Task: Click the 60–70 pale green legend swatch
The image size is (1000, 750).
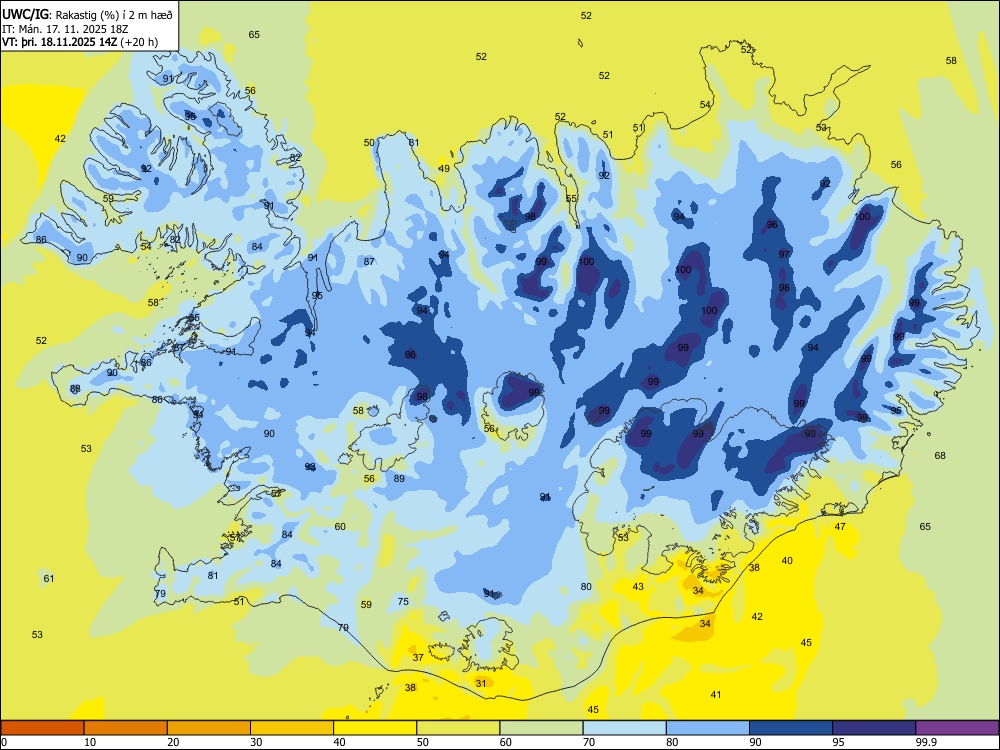Action: (x=541, y=728)
